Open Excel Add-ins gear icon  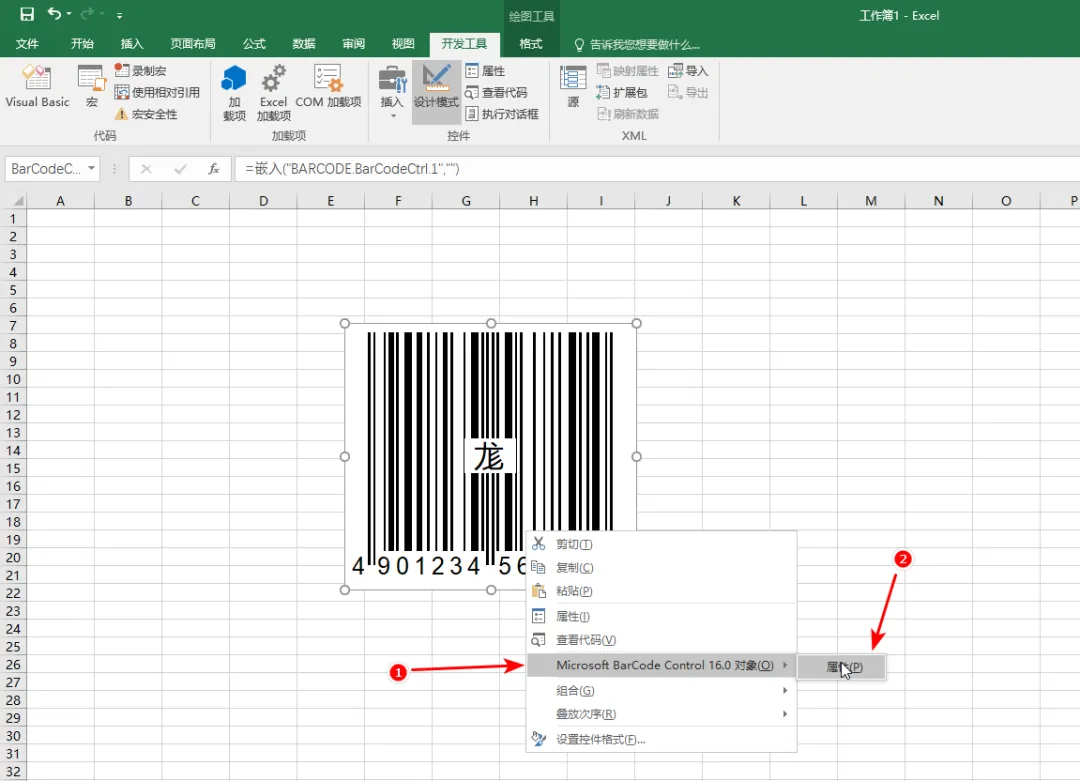tap(273, 92)
